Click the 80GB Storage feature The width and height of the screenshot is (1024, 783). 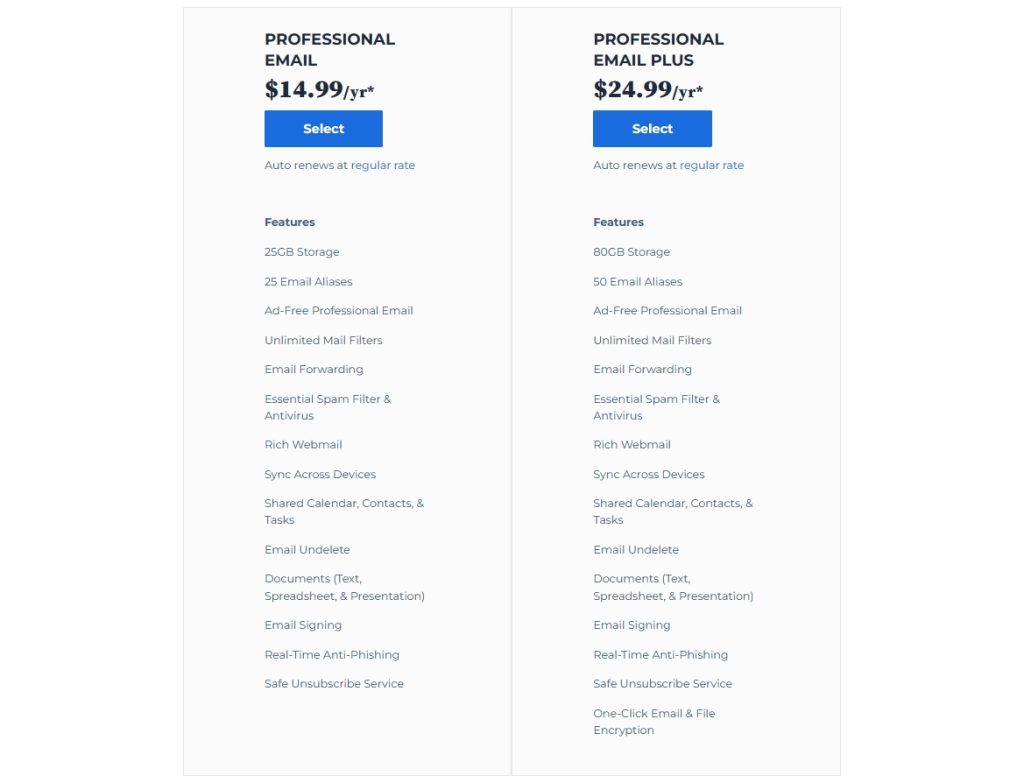click(x=632, y=252)
